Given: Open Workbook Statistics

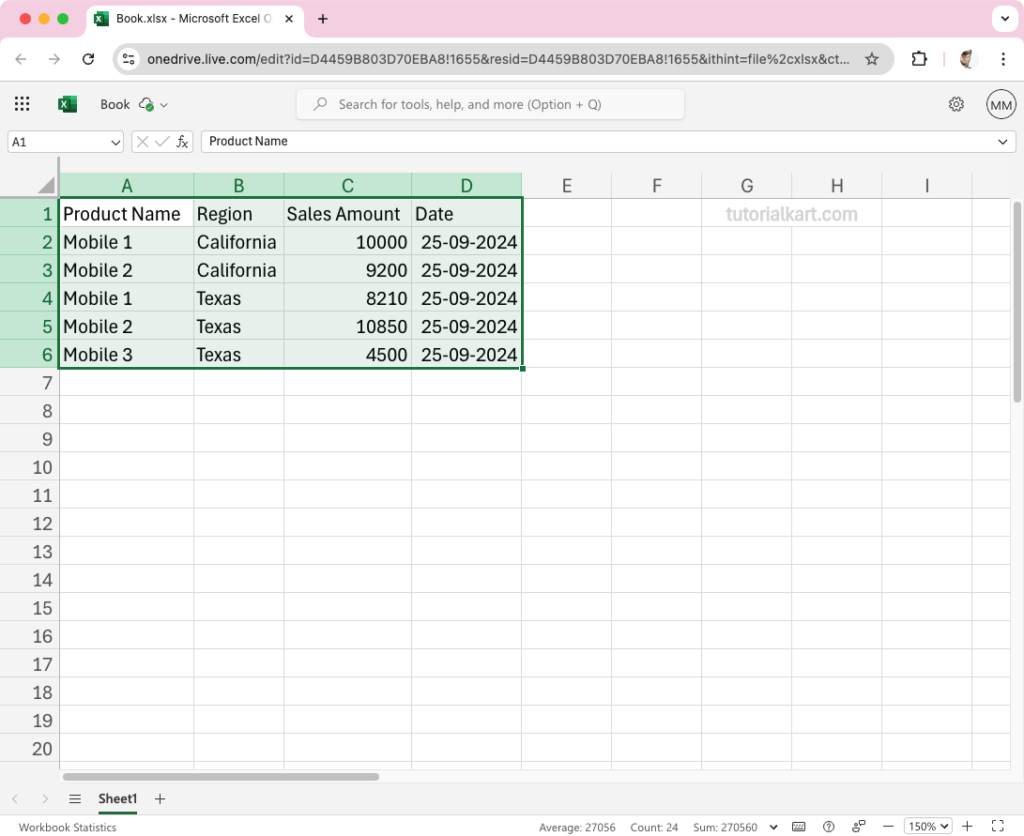Looking at the screenshot, I should pyautogui.click(x=66, y=828).
